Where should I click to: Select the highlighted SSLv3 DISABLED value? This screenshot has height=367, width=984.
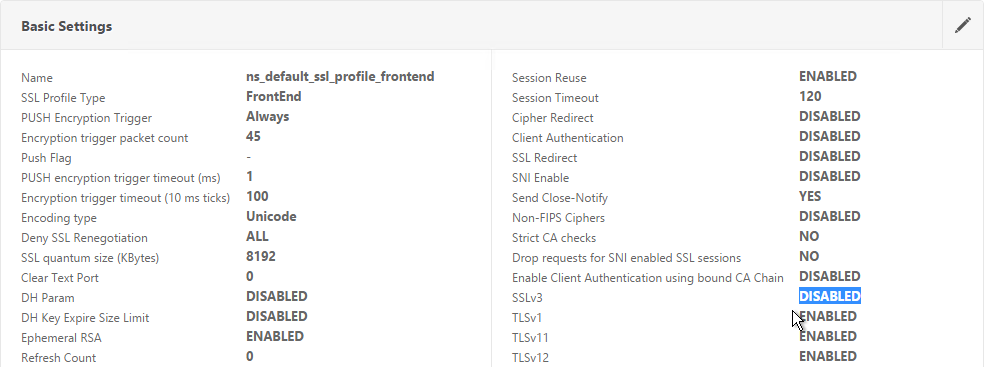pyautogui.click(x=830, y=296)
